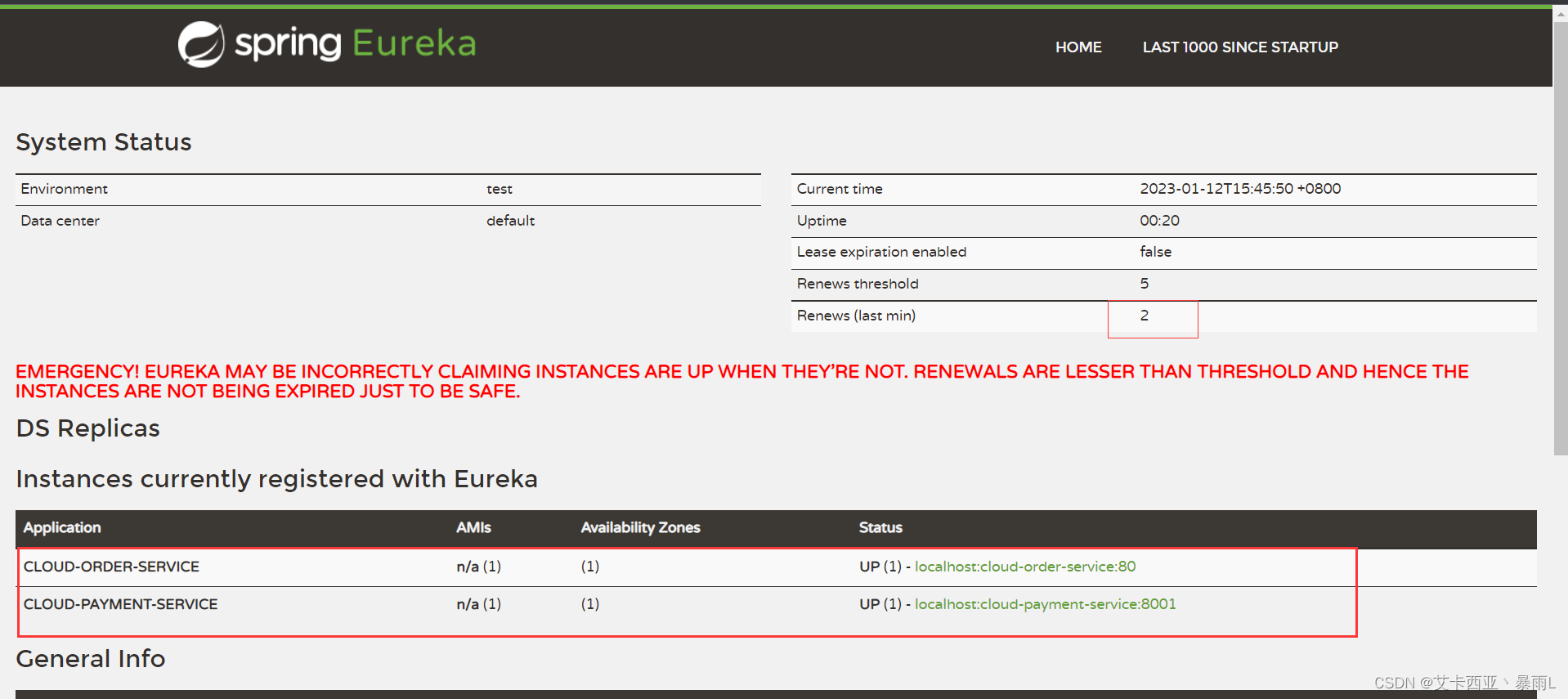1568x699 pixels.
Task: Click the General Info heading
Action: pyautogui.click(x=91, y=659)
